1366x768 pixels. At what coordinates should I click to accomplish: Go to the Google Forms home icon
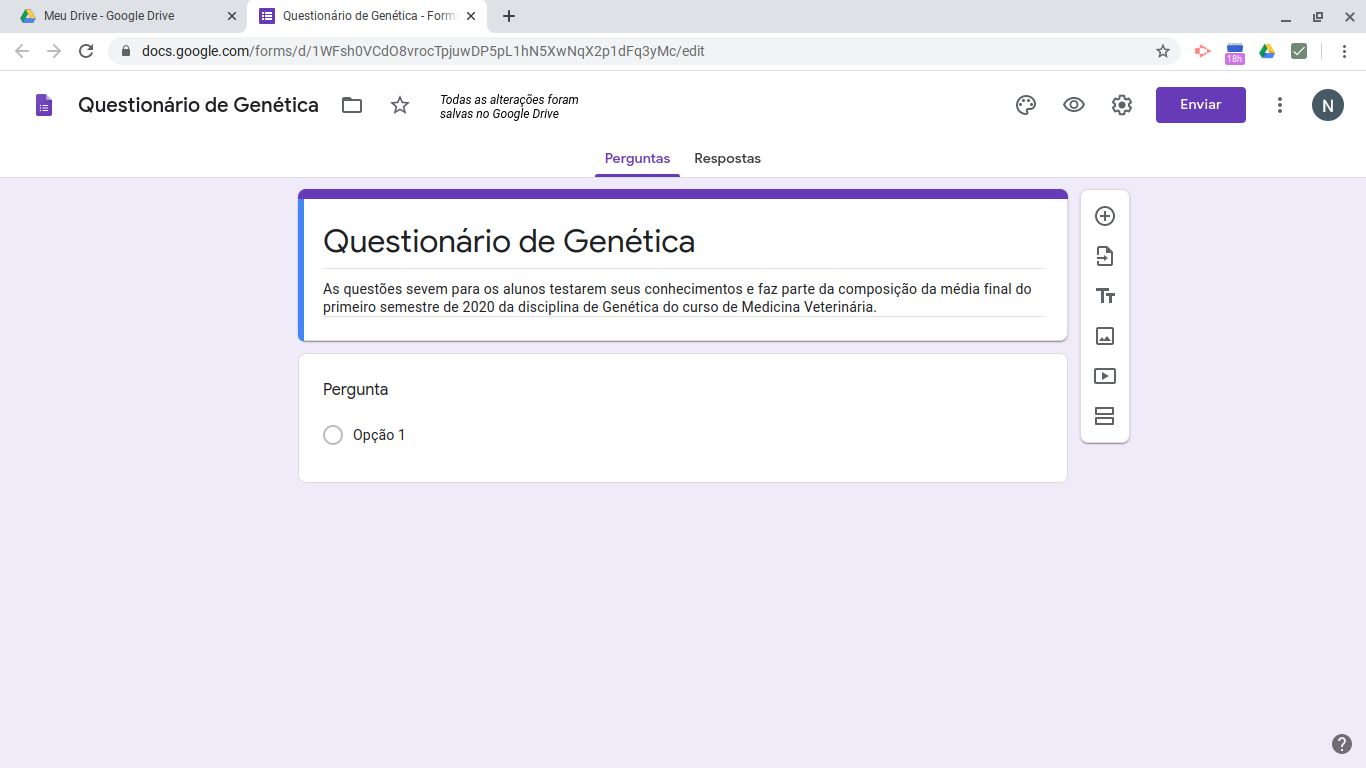tap(44, 105)
